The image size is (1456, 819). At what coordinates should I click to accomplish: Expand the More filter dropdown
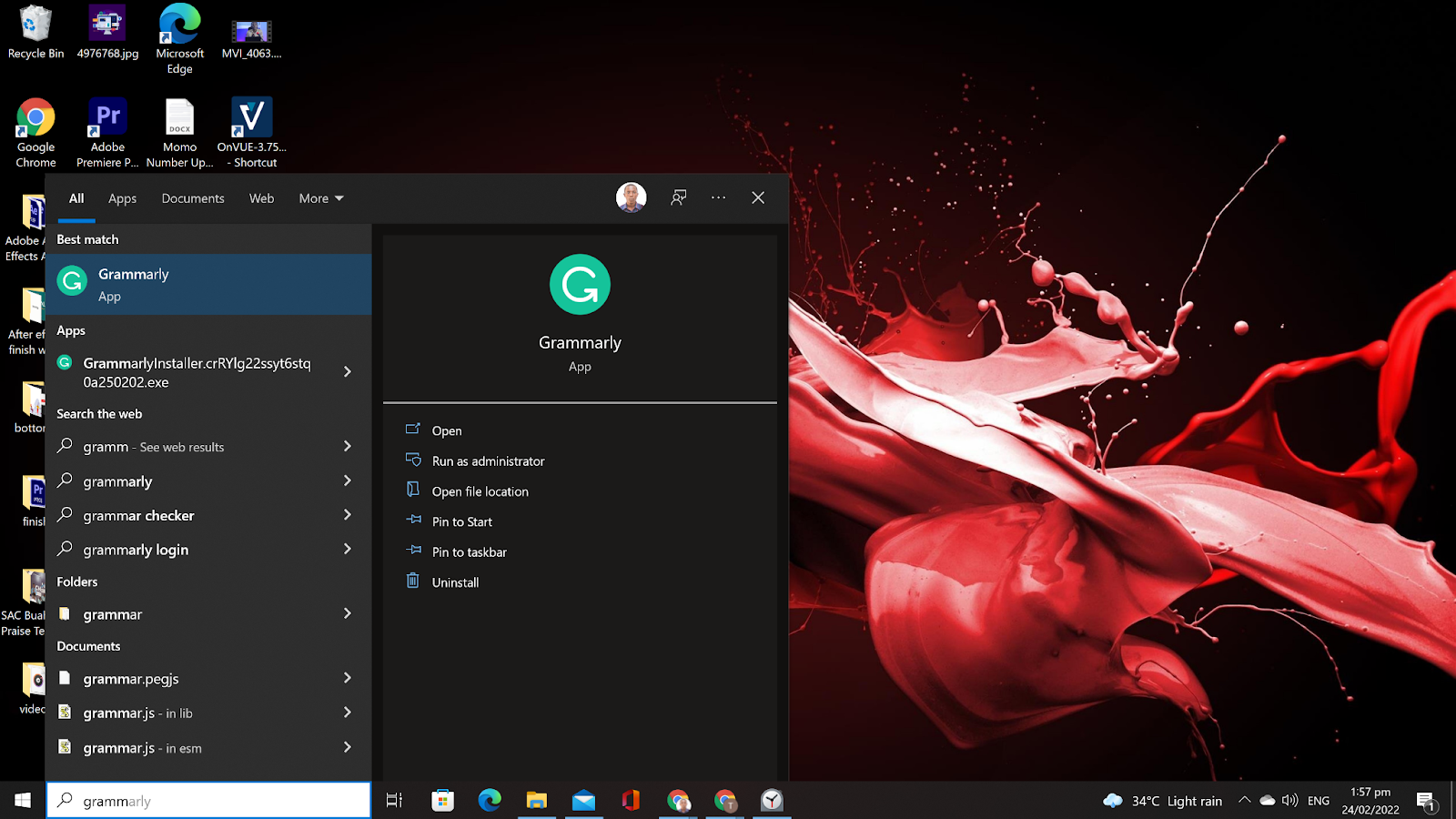(321, 198)
